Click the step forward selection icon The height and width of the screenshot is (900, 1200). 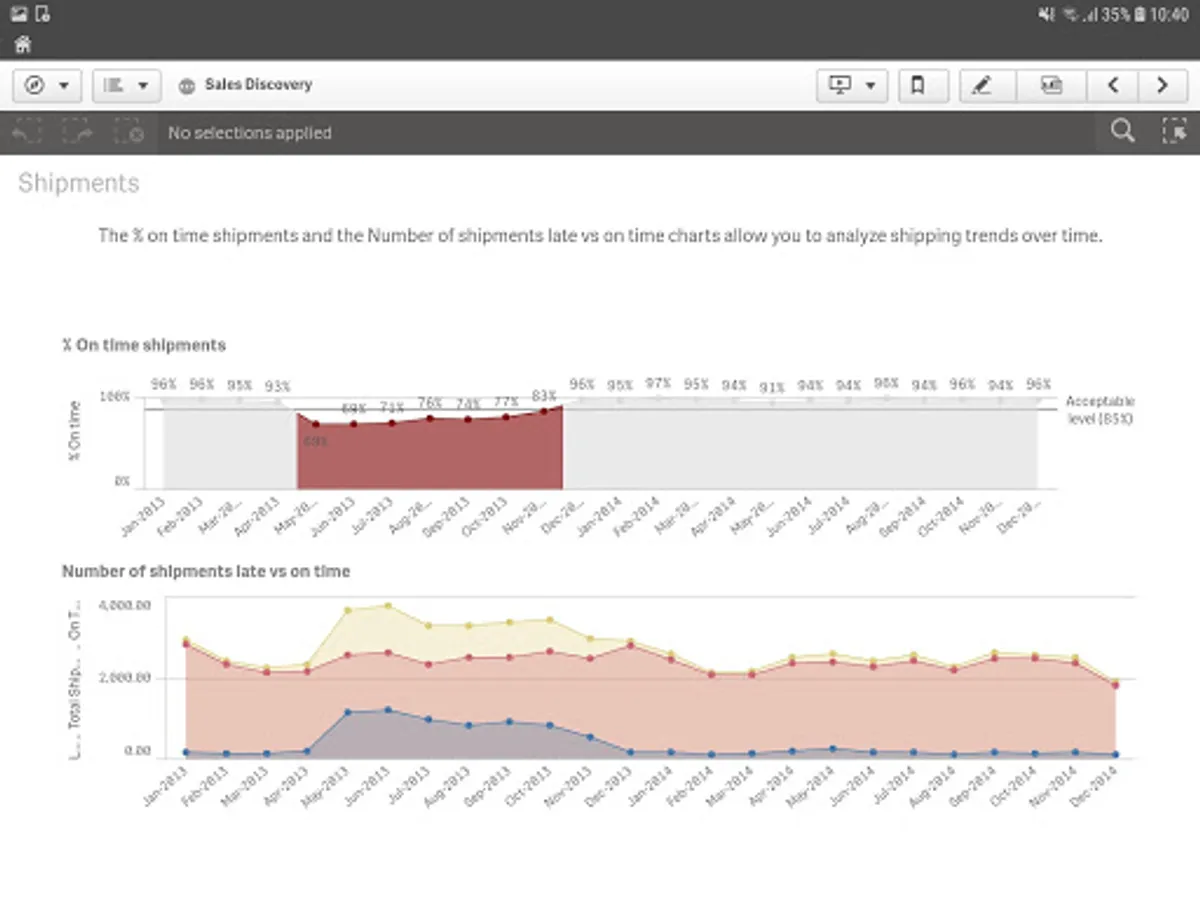point(78,132)
